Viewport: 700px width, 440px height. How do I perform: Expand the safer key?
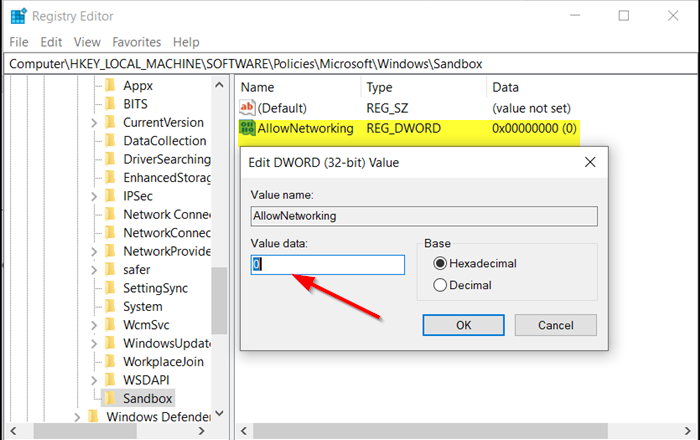pyautogui.click(x=94, y=270)
